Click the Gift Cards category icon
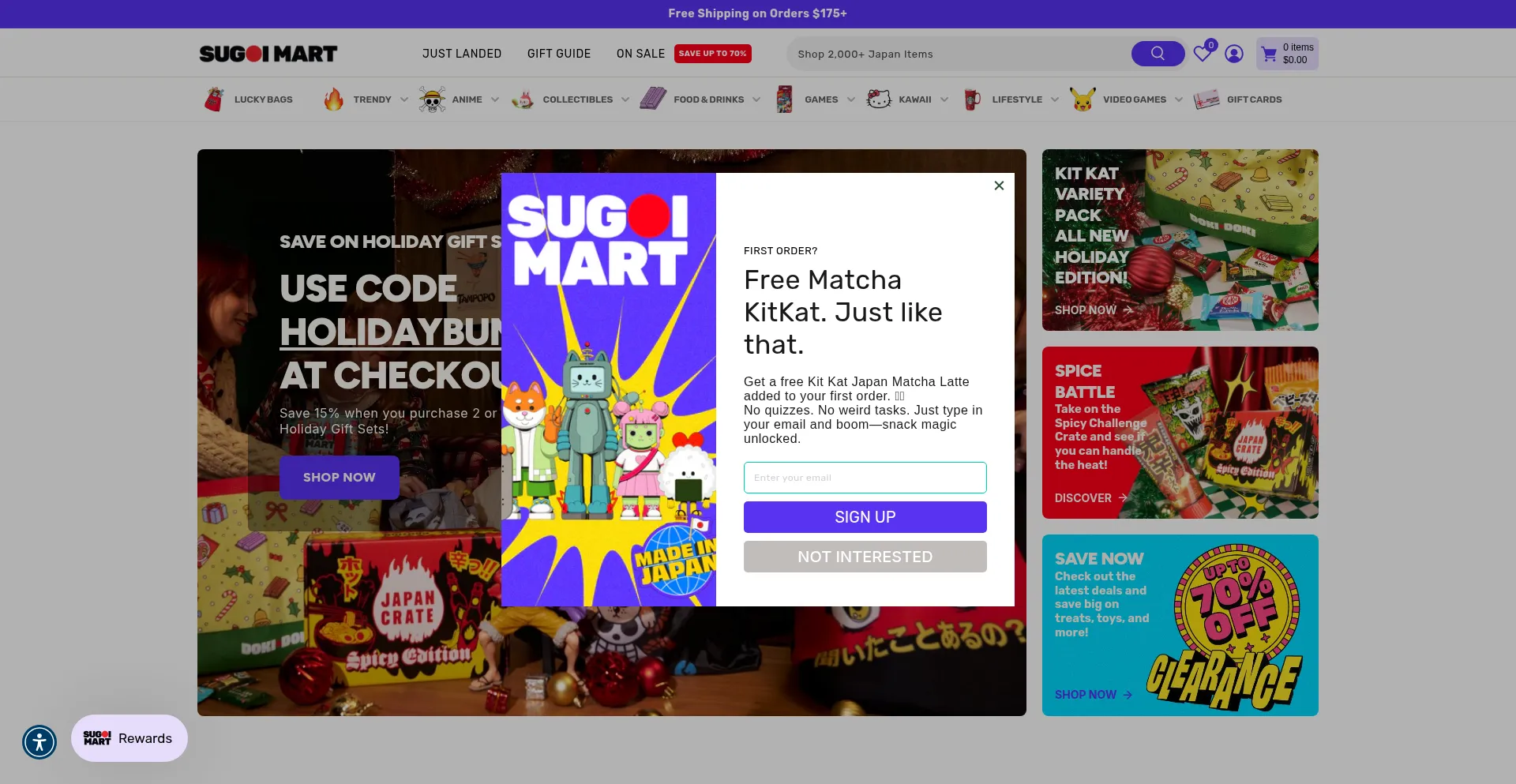Screen dimensions: 1516x784 [1206, 99]
